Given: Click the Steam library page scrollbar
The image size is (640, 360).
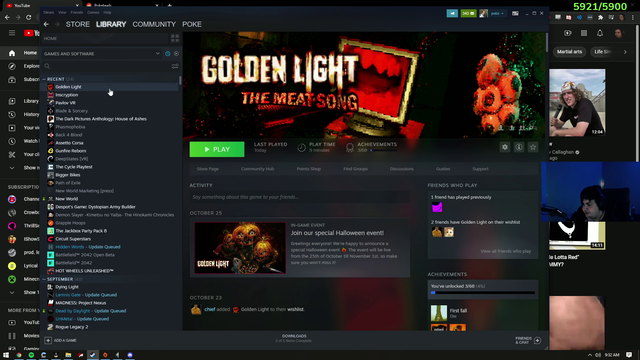Looking at the screenshot, I should pyautogui.click(x=547, y=42).
